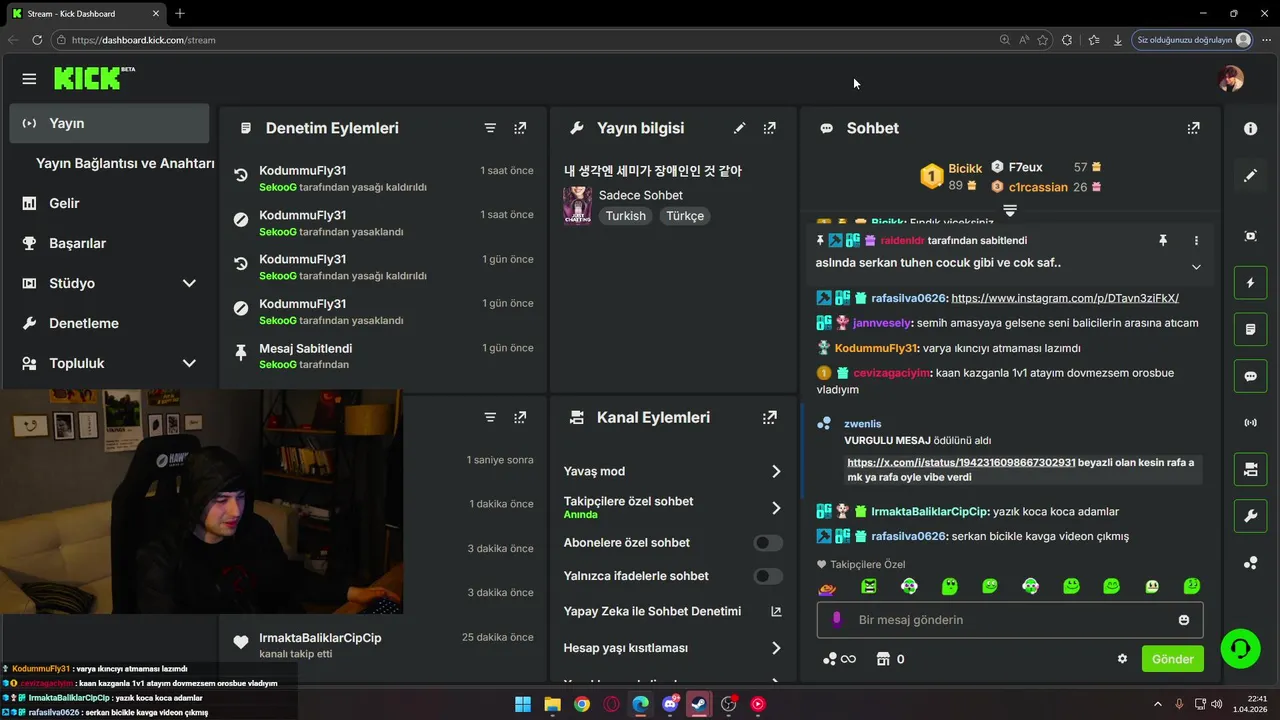This screenshot has height=720, width=1280.
Task: Open the green headset support button
Action: click(1240, 649)
